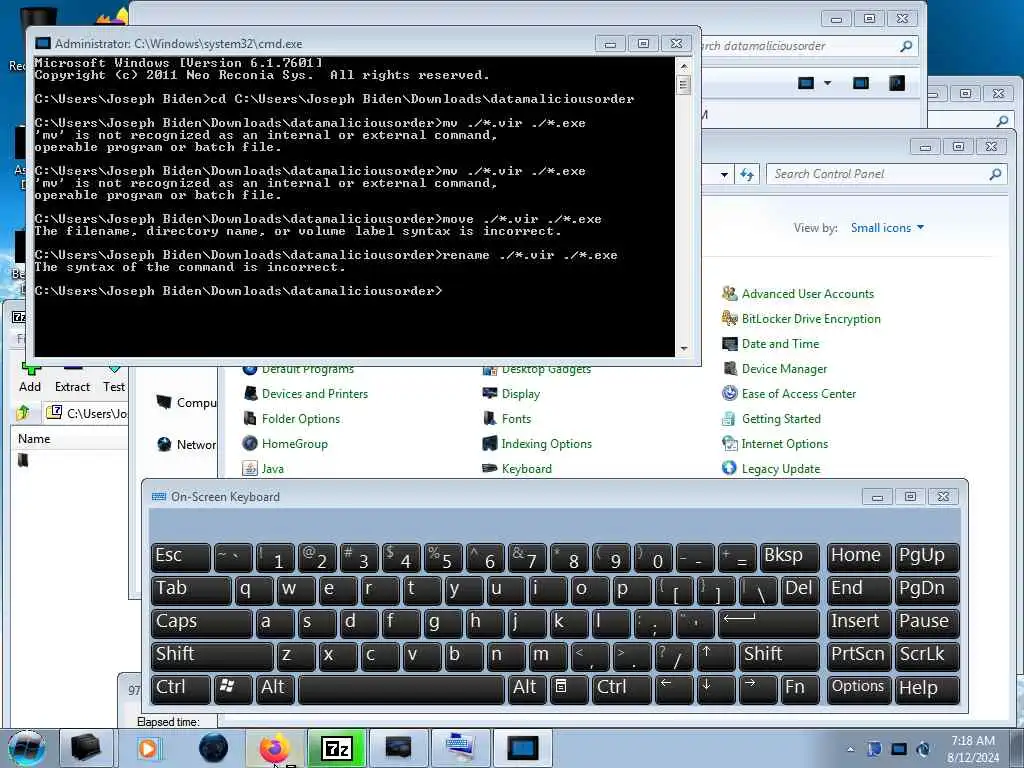Click the HomeGroup icon
Screen dimensions: 1024x768
pyautogui.click(x=249, y=443)
